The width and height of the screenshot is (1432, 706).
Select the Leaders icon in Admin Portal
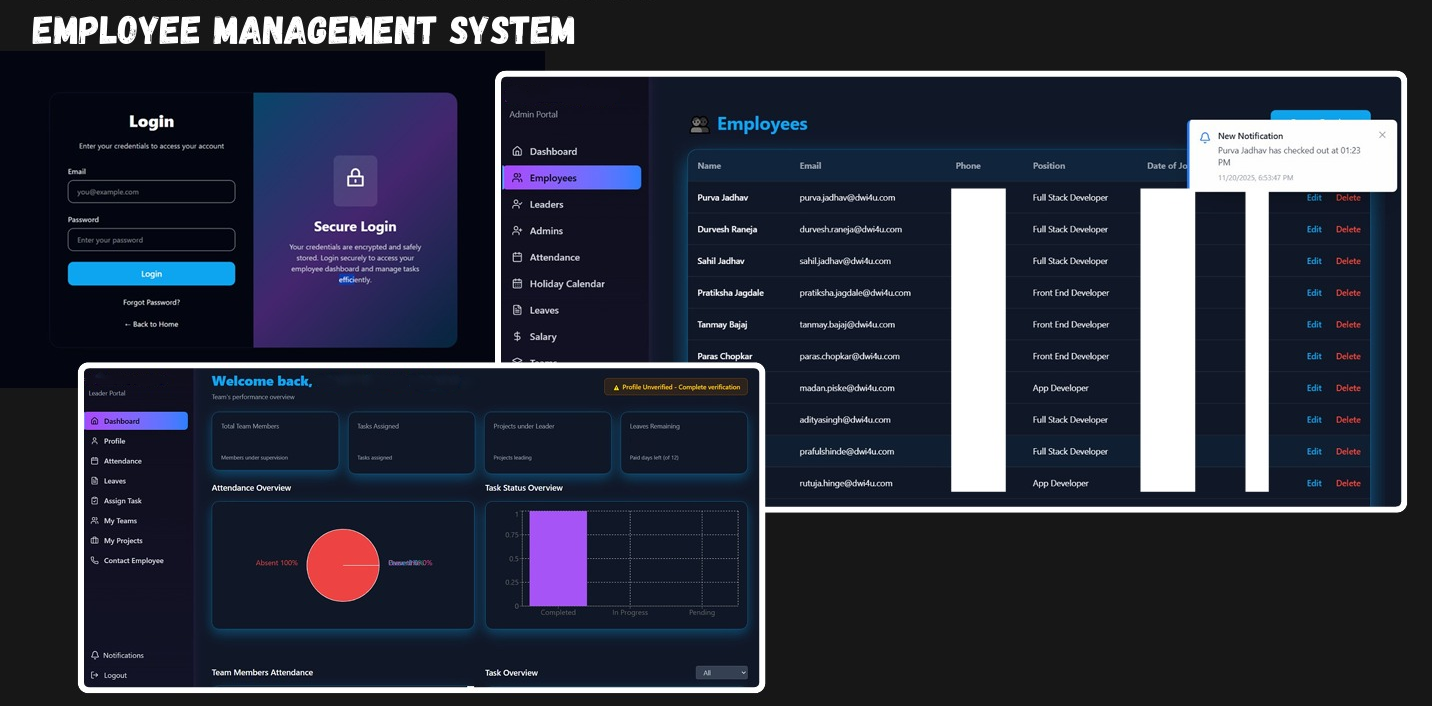pos(516,204)
